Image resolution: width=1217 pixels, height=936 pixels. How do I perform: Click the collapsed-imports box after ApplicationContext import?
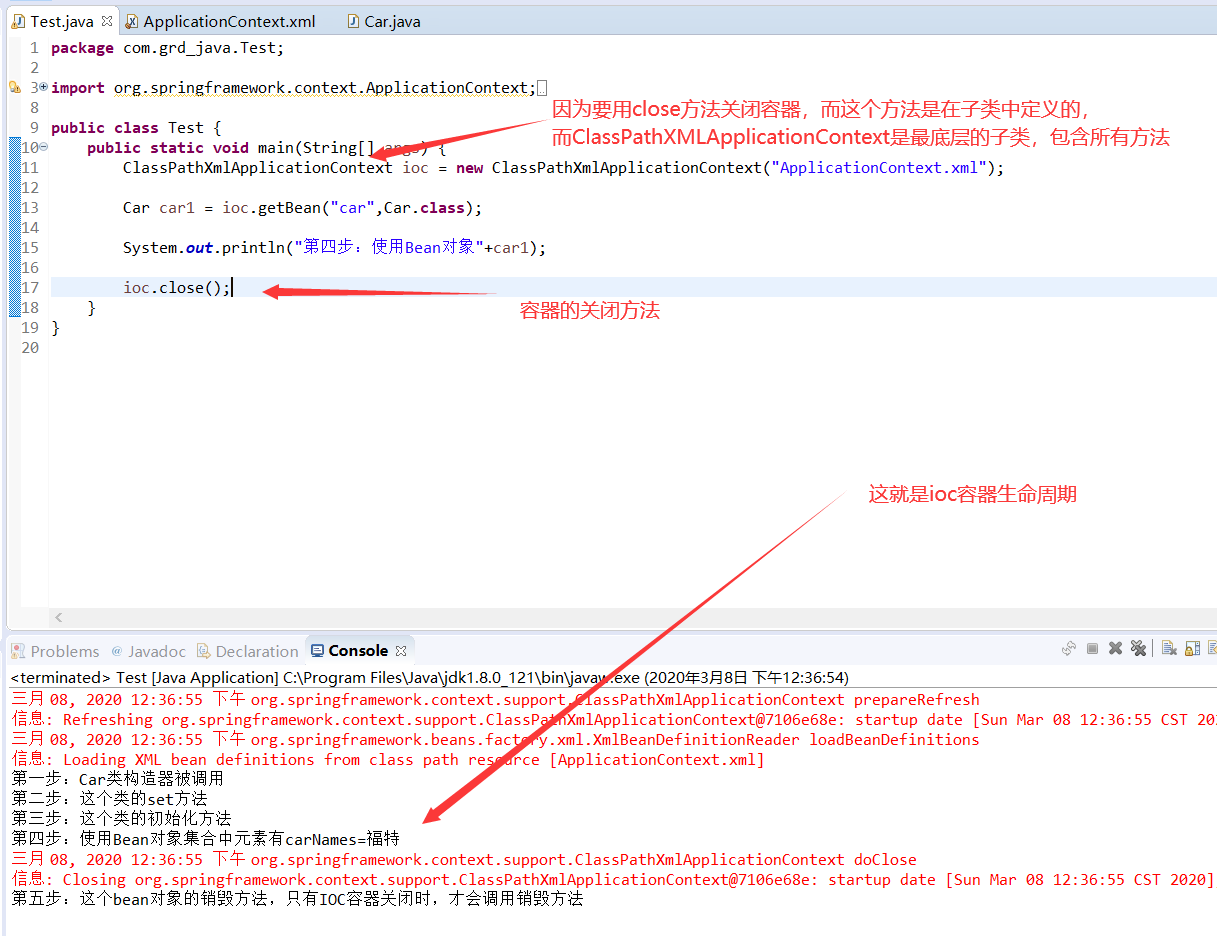tap(542, 88)
